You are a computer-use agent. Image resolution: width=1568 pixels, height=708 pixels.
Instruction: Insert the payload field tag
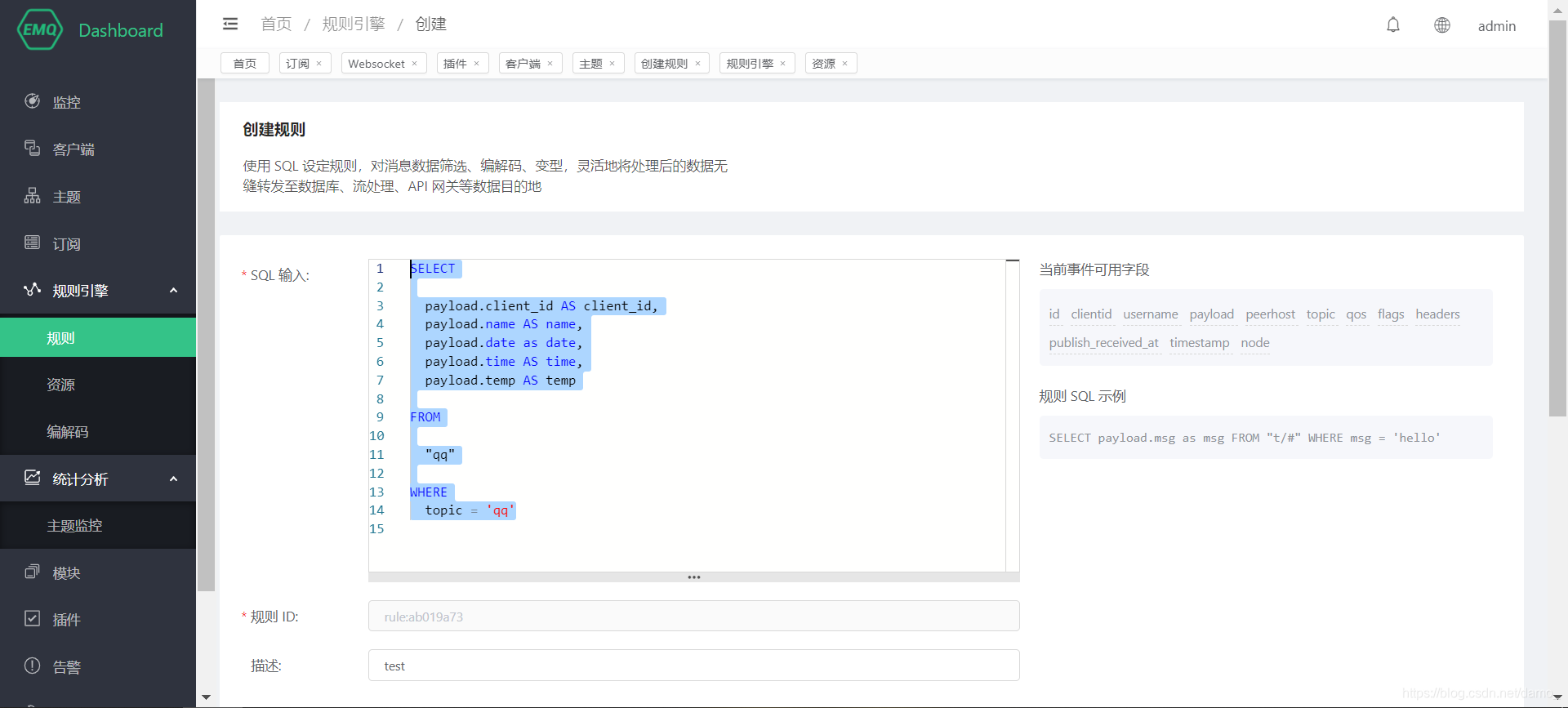[1212, 314]
